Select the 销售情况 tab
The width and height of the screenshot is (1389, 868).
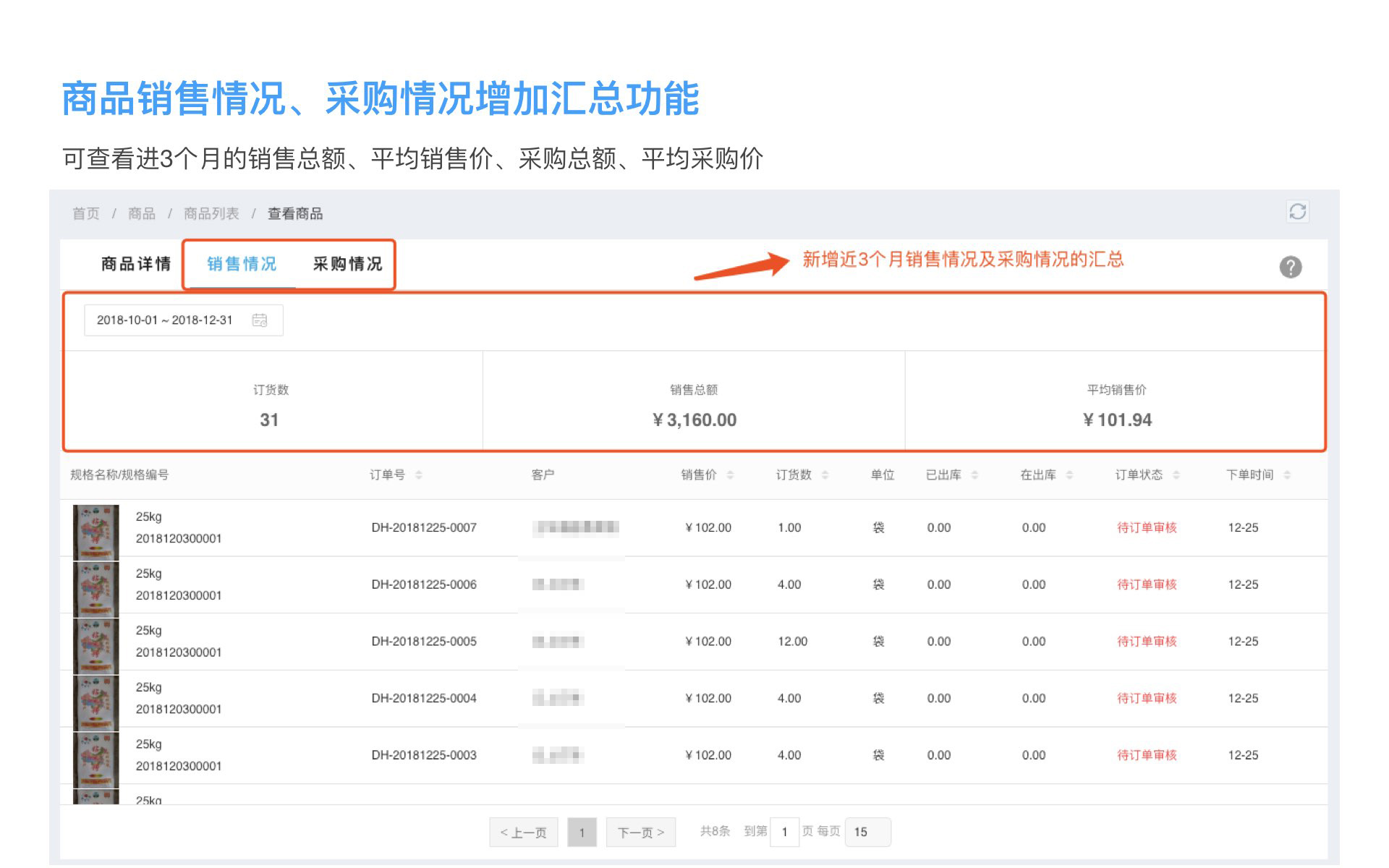coord(242,264)
